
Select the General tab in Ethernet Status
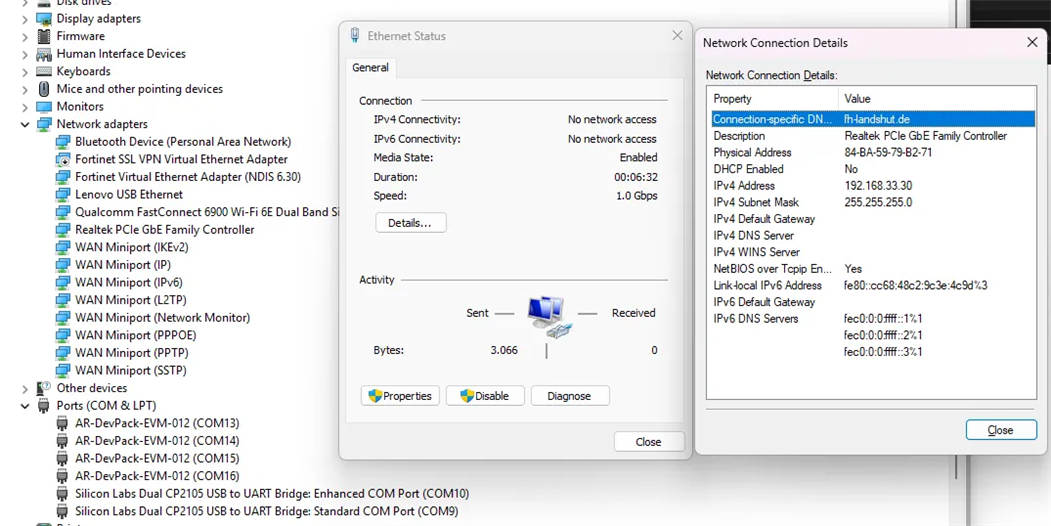pyautogui.click(x=370, y=68)
